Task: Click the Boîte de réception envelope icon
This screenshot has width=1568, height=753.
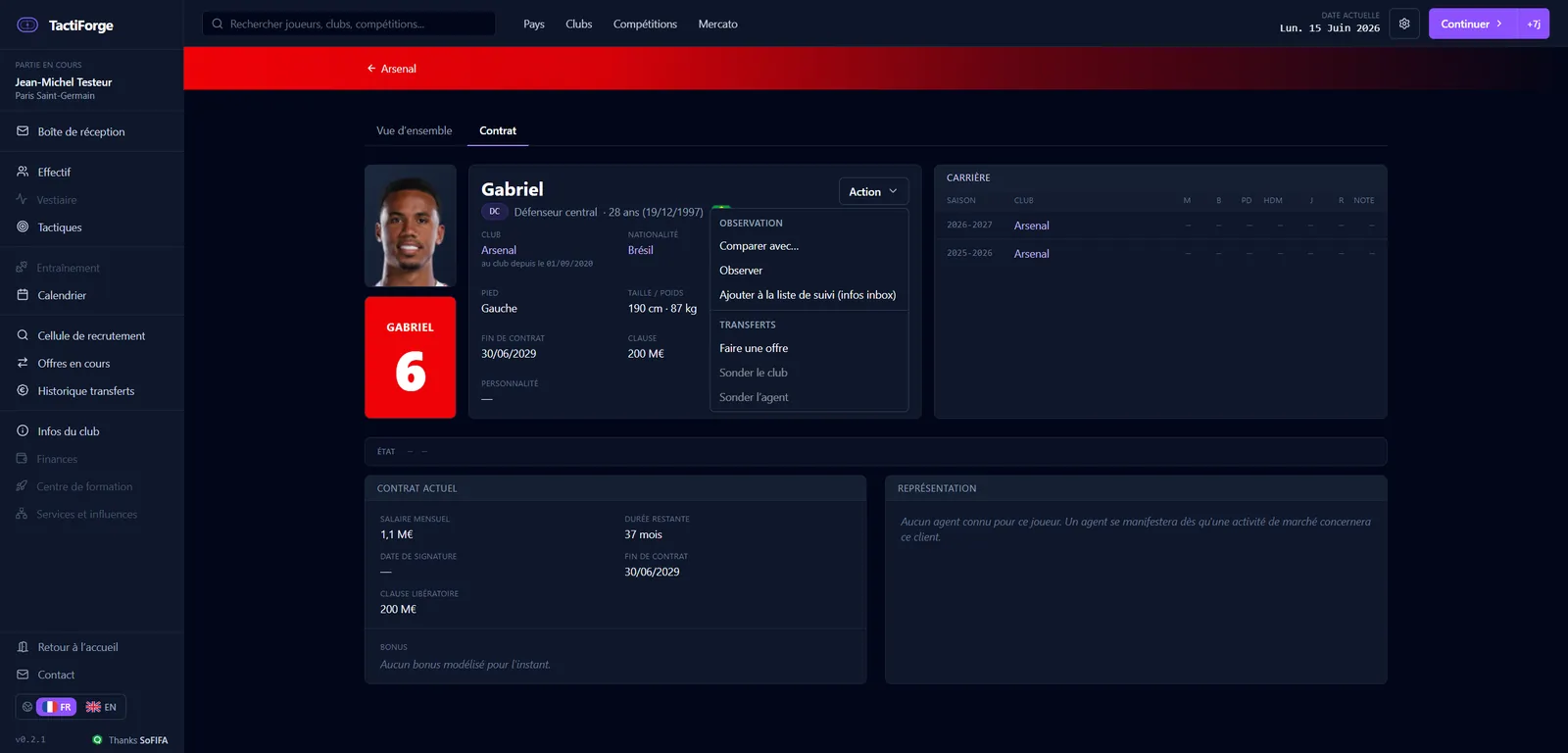Action: 23,131
